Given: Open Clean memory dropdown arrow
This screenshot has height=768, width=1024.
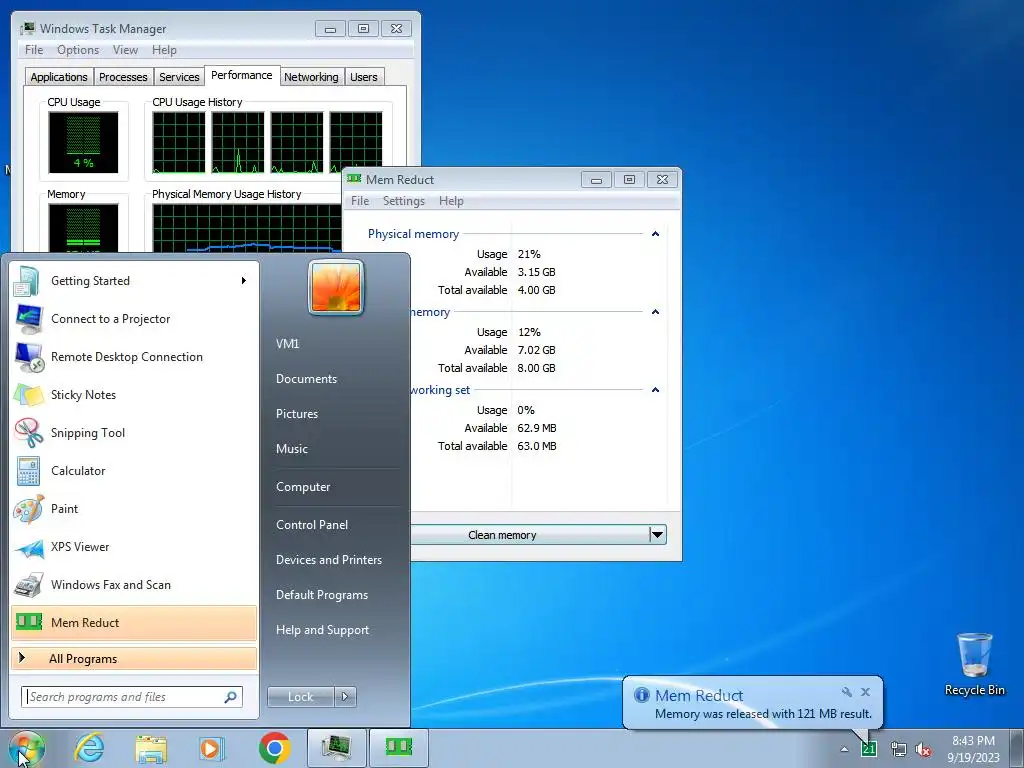Looking at the screenshot, I should point(657,535).
